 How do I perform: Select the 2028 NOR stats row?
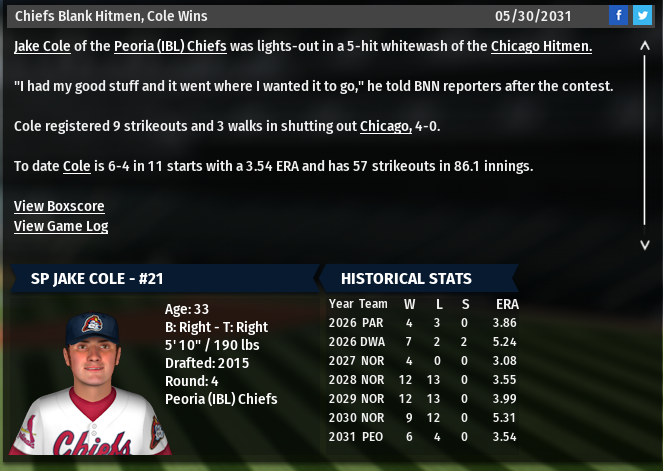(423, 380)
